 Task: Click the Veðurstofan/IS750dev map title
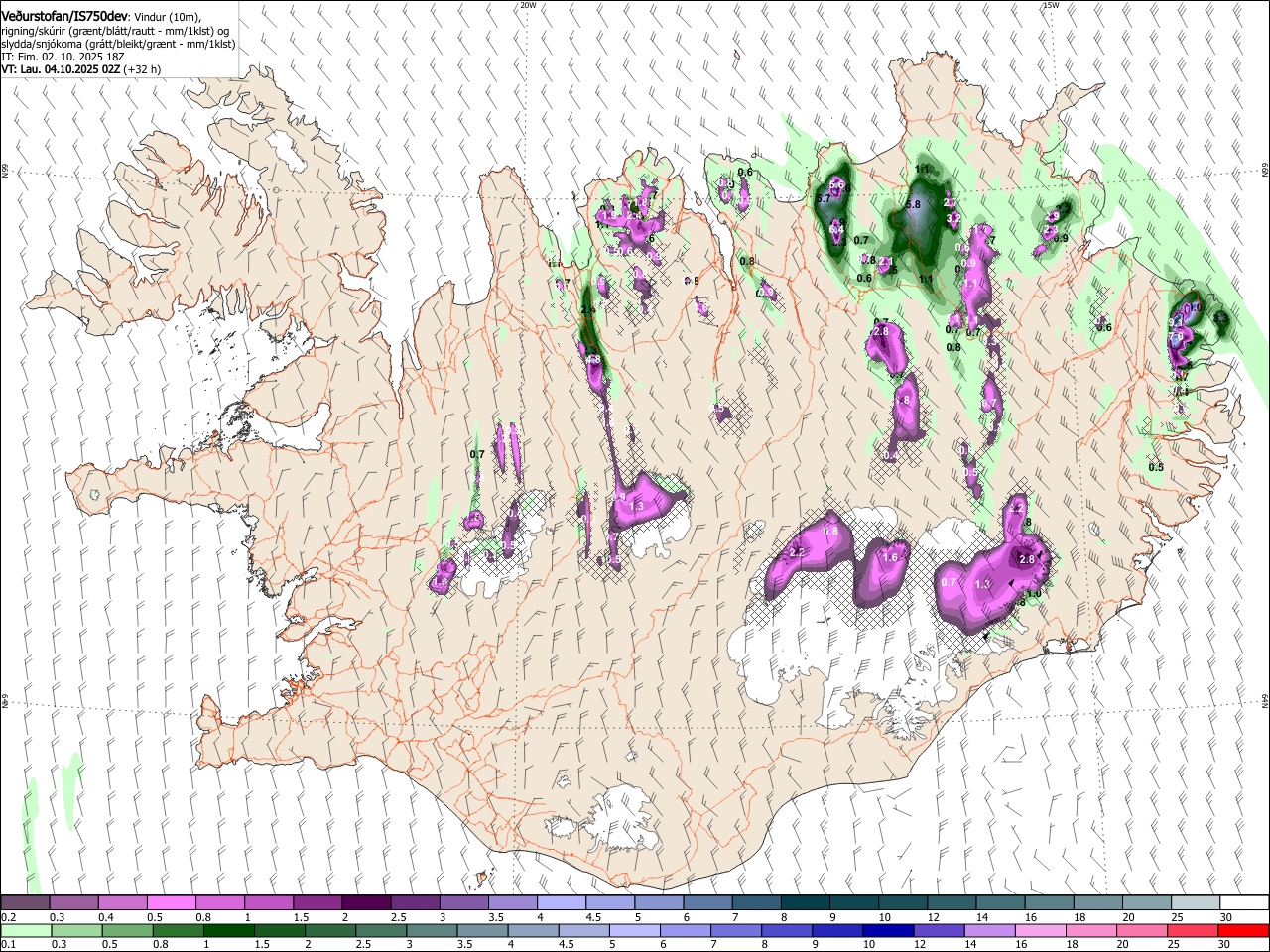coord(64,16)
